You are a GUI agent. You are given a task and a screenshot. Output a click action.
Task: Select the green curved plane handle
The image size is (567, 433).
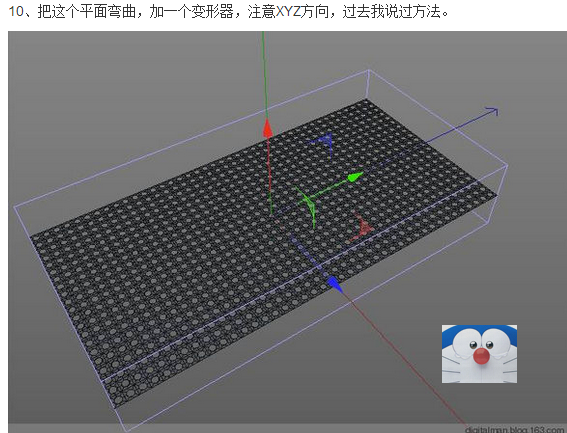click(x=306, y=207)
